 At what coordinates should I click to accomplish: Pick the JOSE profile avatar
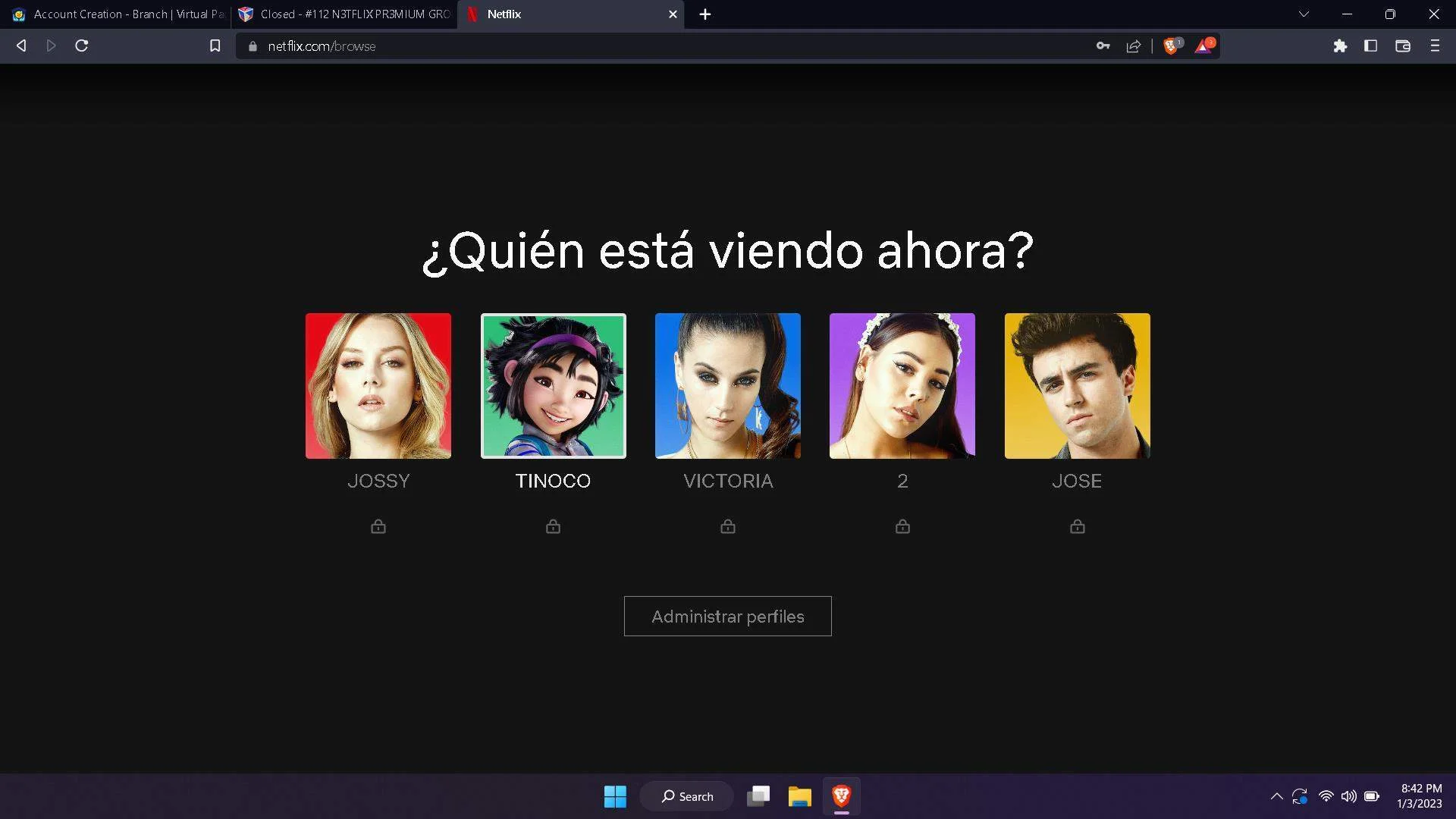pos(1078,386)
